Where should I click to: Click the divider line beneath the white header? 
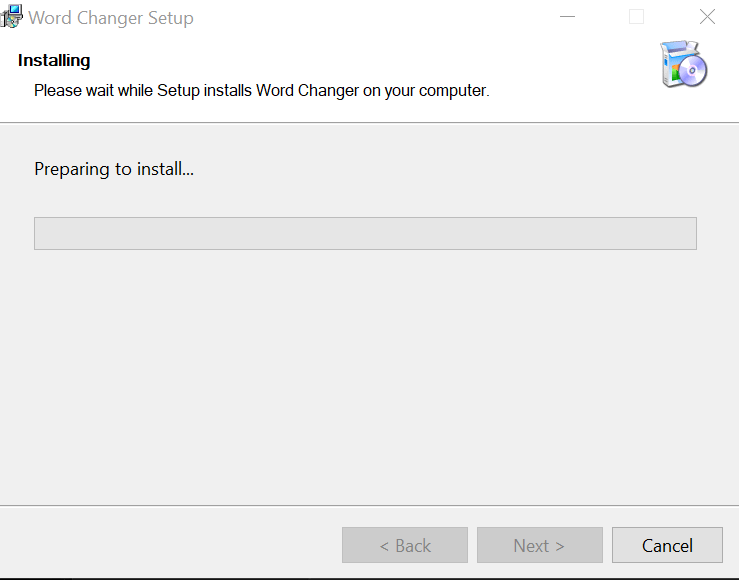tap(369, 123)
